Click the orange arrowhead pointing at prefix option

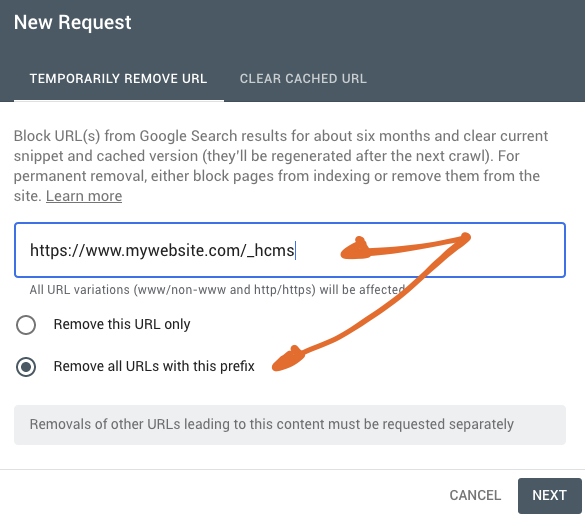point(288,360)
